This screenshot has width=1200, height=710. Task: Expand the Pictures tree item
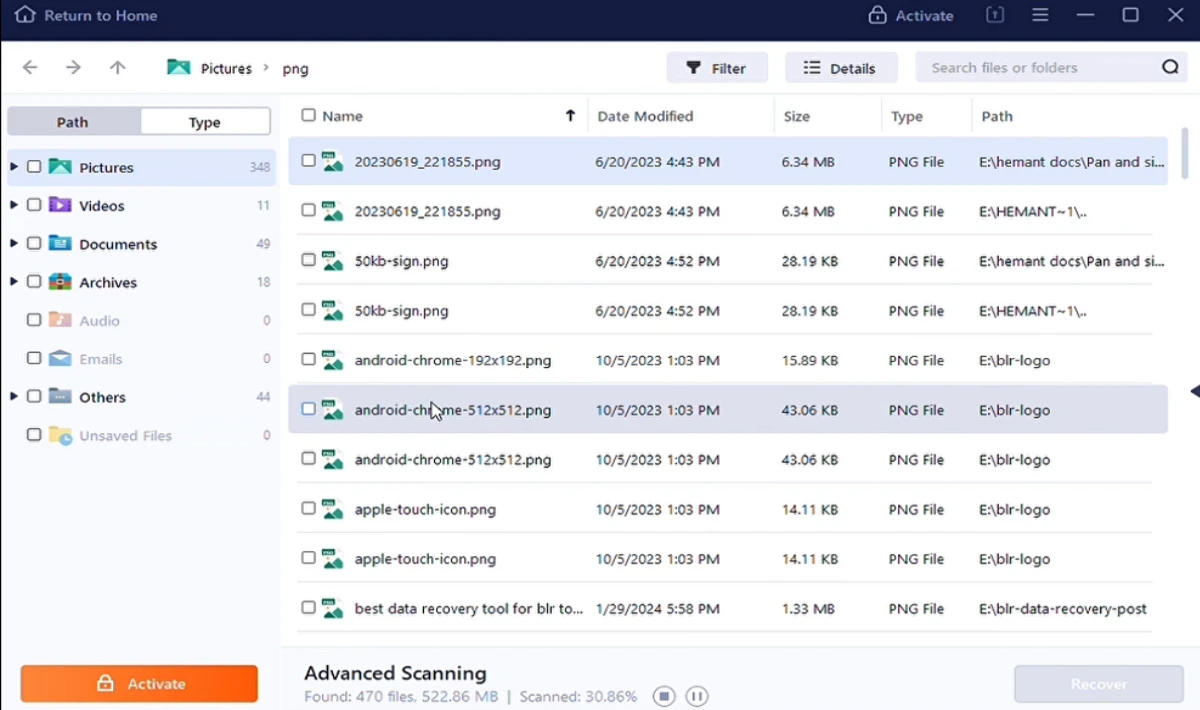point(14,166)
